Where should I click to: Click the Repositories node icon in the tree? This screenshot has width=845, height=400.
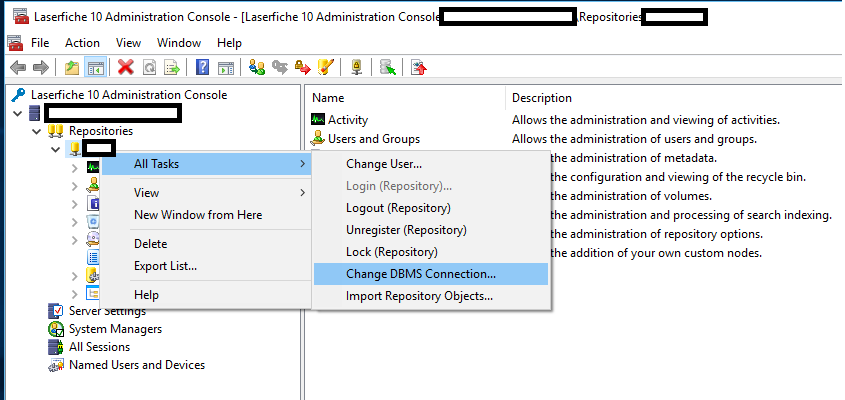pos(56,131)
